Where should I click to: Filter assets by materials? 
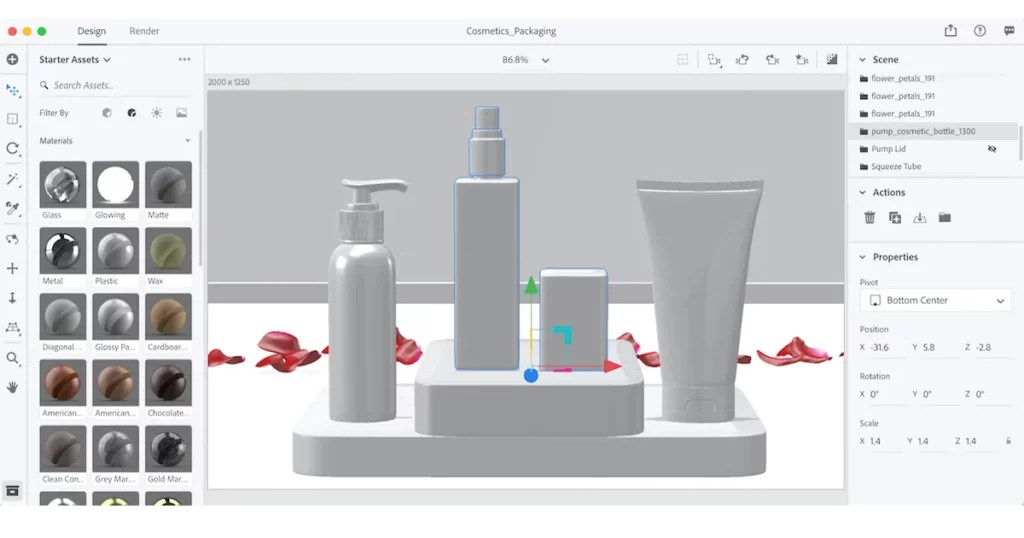tap(131, 113)
